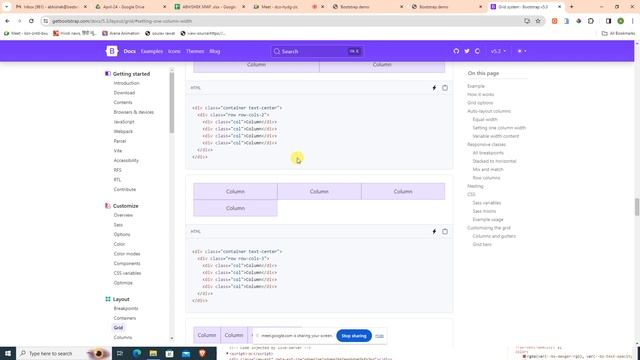The image size is (640, 360).
Task: Click the sidebar scroll down arrow
Action: [x=172, y=338]
